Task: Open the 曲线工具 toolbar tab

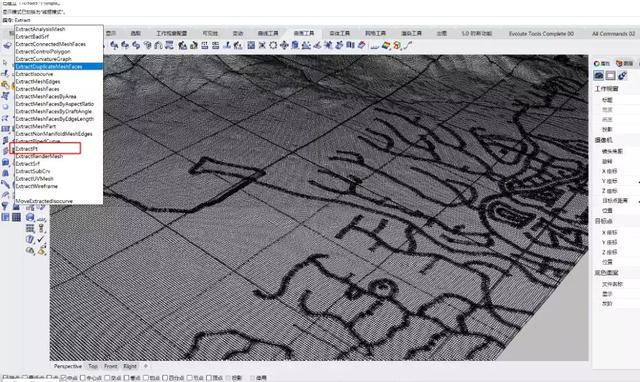Action: pyautogui.click(x=268, y=33)
